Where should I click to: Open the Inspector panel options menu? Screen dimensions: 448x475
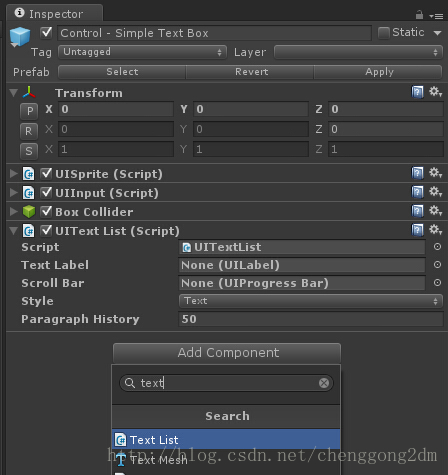(436, 16)
